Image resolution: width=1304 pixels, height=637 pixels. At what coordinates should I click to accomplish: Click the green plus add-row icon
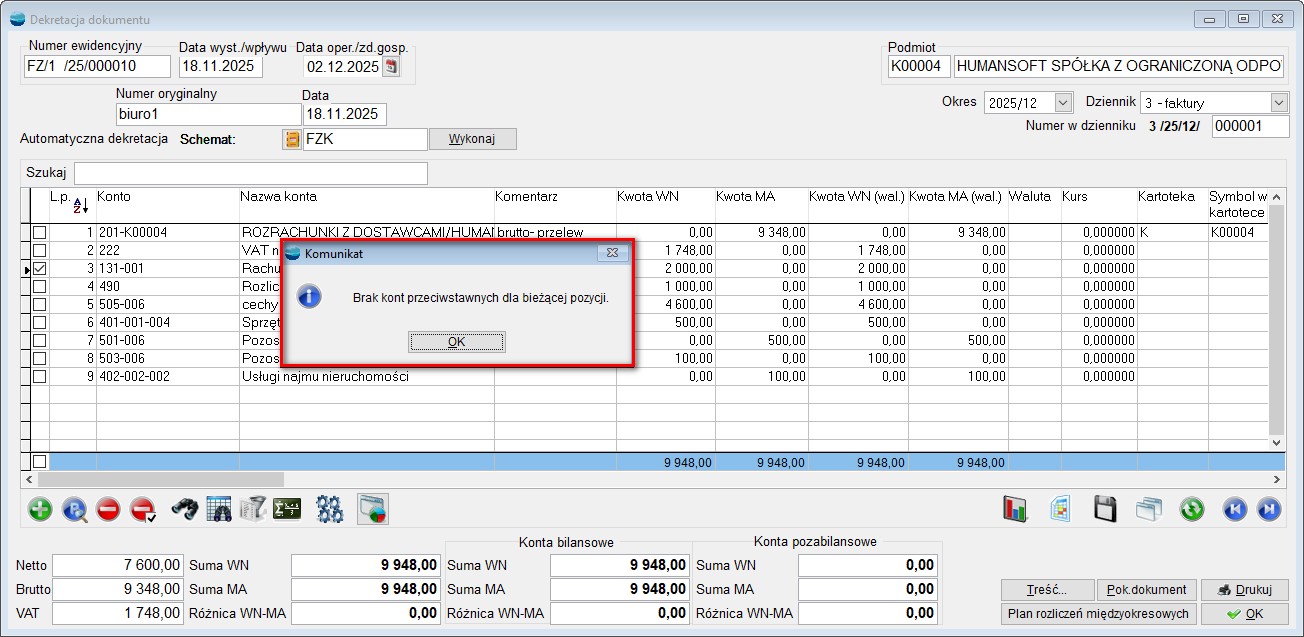click(40, 509)
